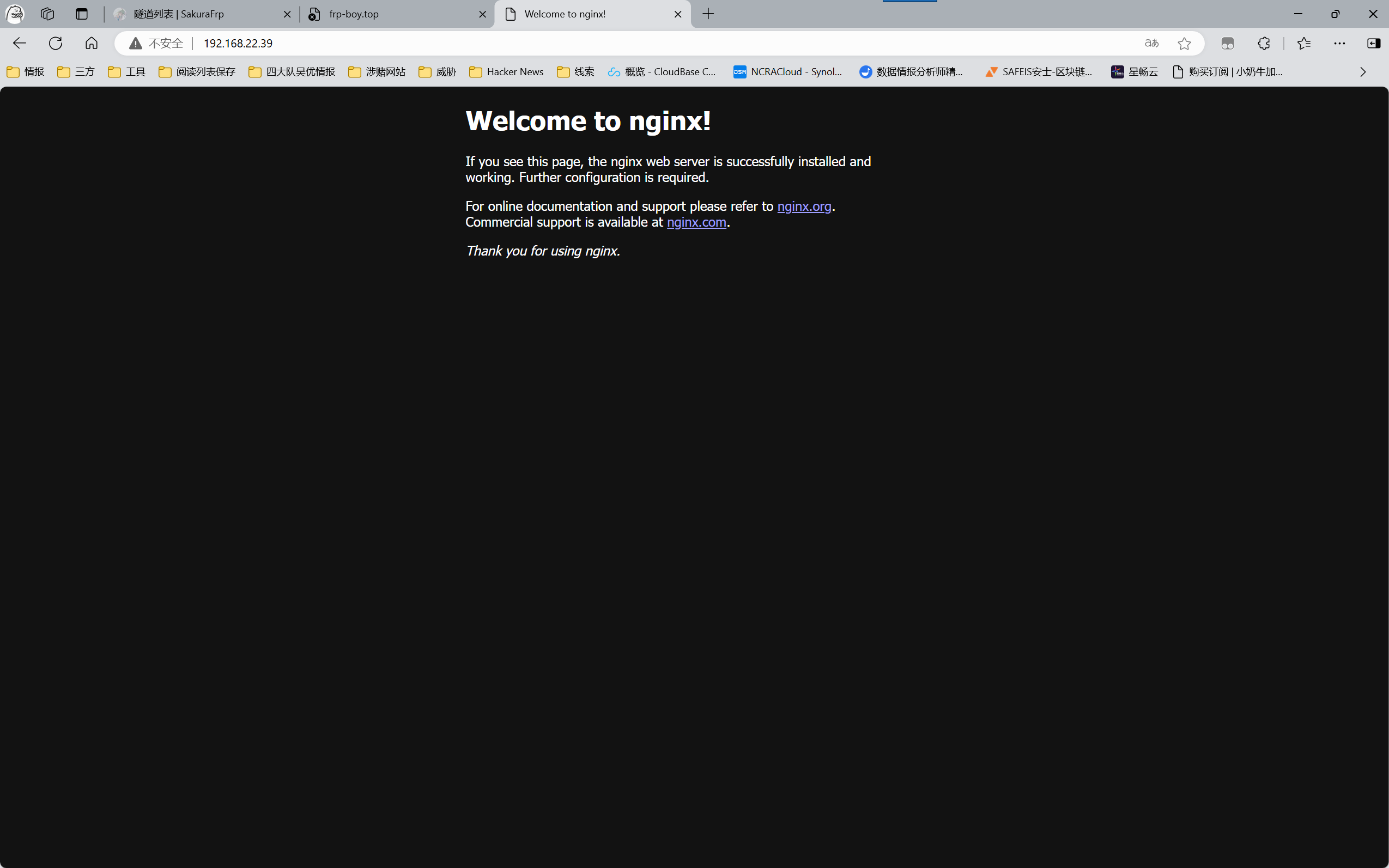The image size is (1389, 868).
Task: Reload the nginx page
Action: 56,43
